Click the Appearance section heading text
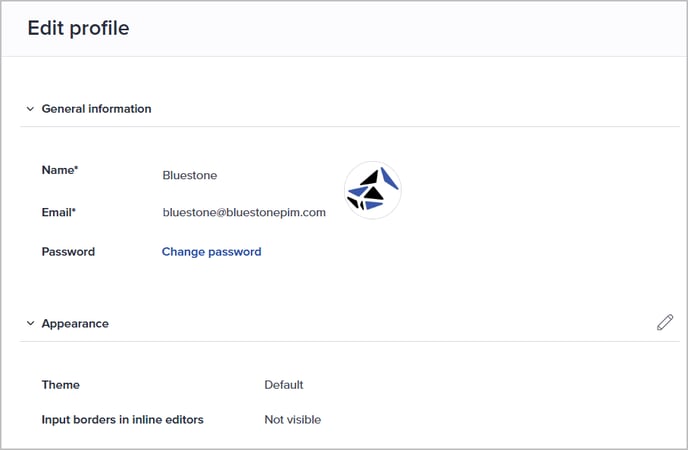This screenshot has width=688, height=450. click(75, 324)
